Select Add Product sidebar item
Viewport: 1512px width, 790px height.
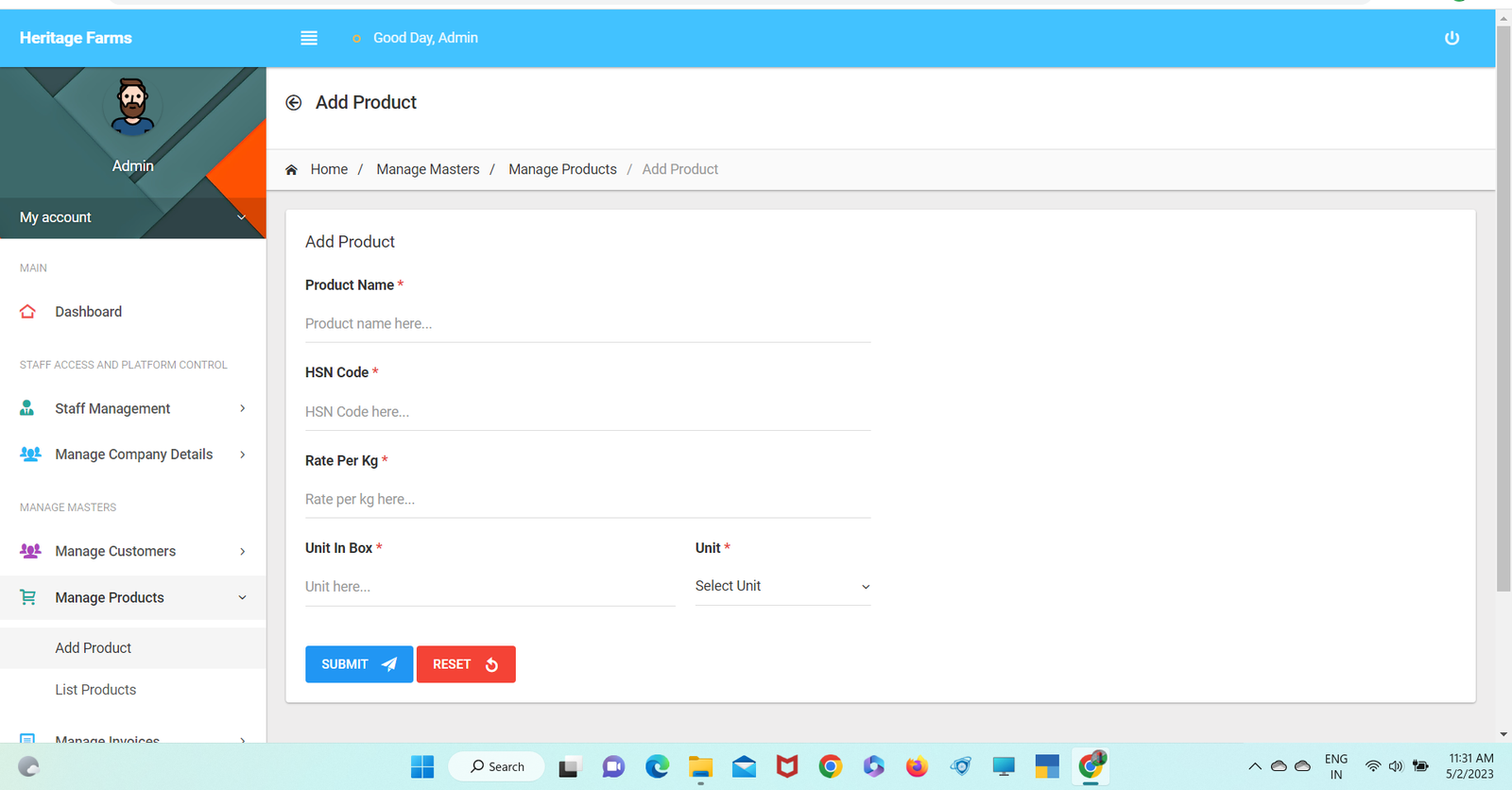point(94,648)
